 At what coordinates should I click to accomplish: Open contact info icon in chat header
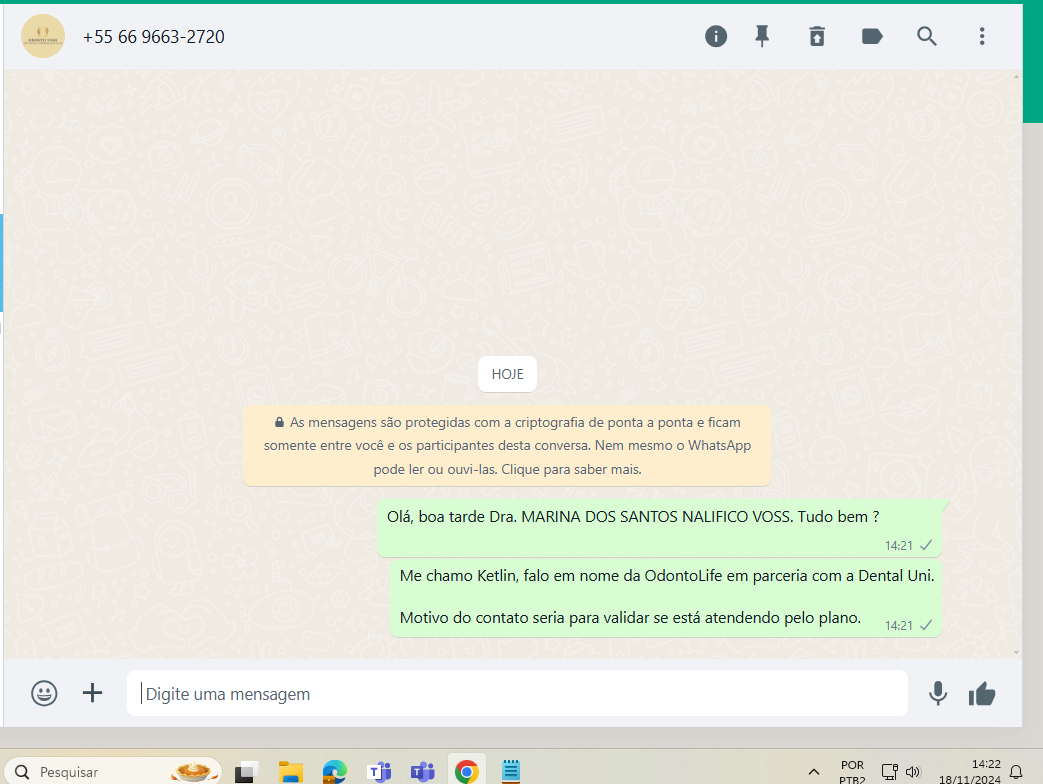point(716,36)
